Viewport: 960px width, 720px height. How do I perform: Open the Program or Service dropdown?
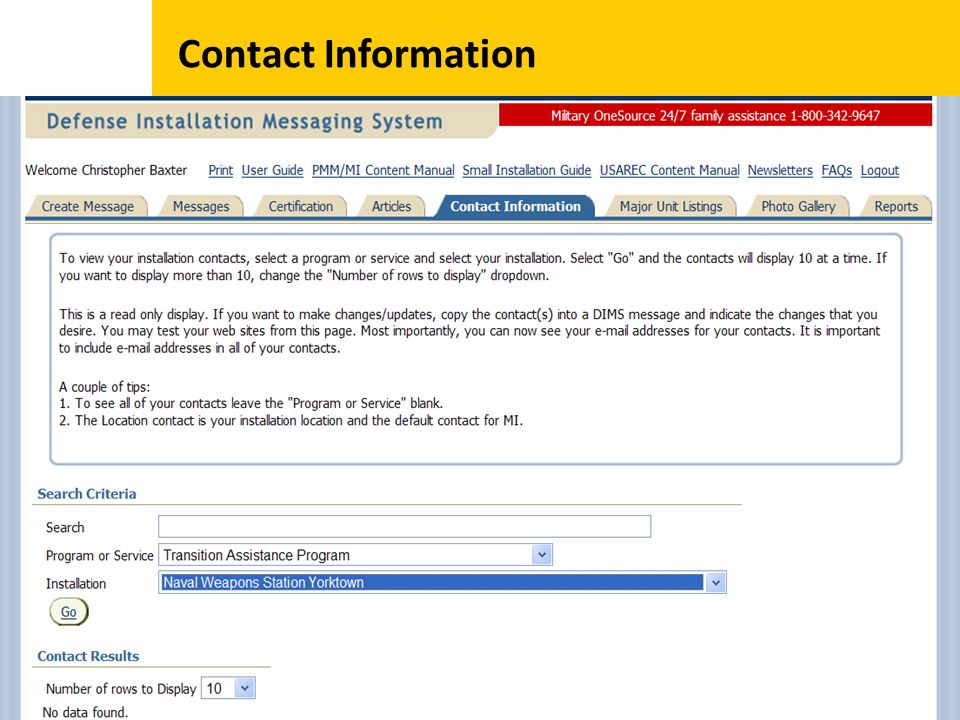(x=355, y=555)
